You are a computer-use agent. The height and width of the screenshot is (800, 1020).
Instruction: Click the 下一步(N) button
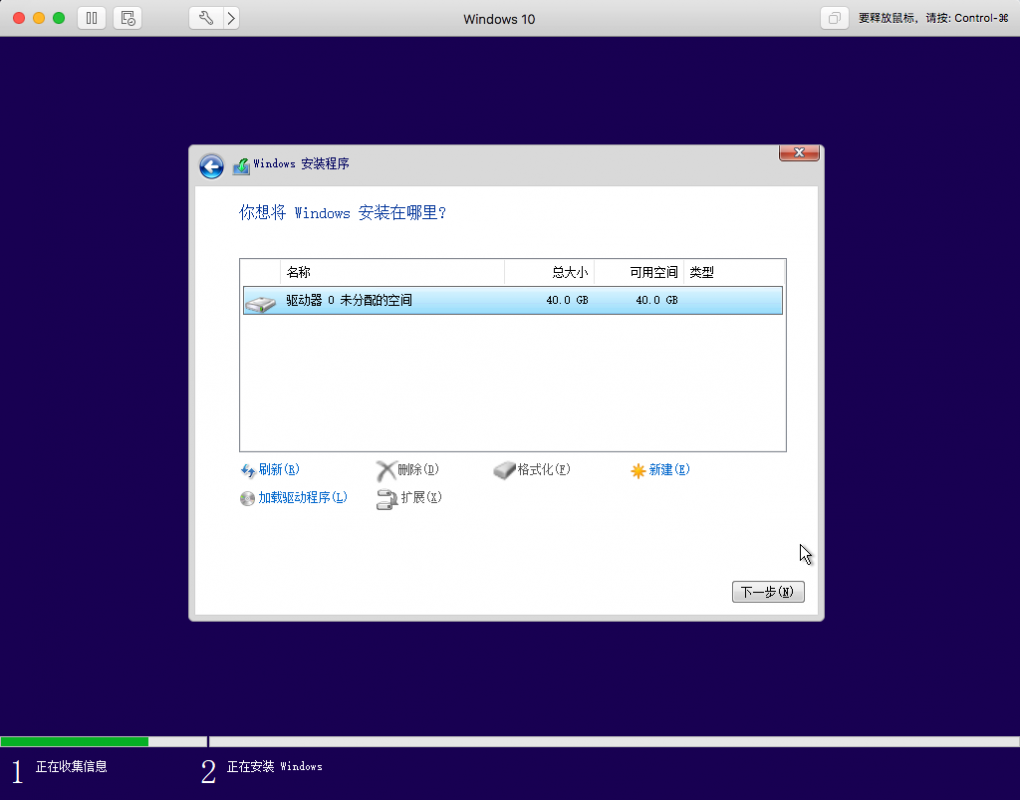click(x=768, y=592)
